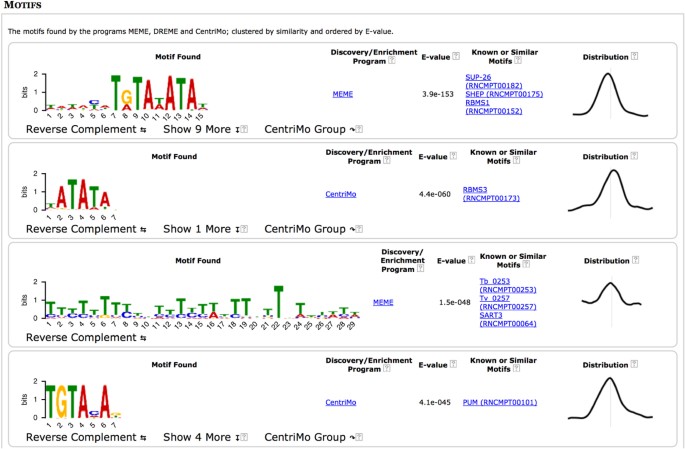Click help icon beside last CentriMo Group
The height and width of the screenshot is (449, 685).
pos(359,437)
